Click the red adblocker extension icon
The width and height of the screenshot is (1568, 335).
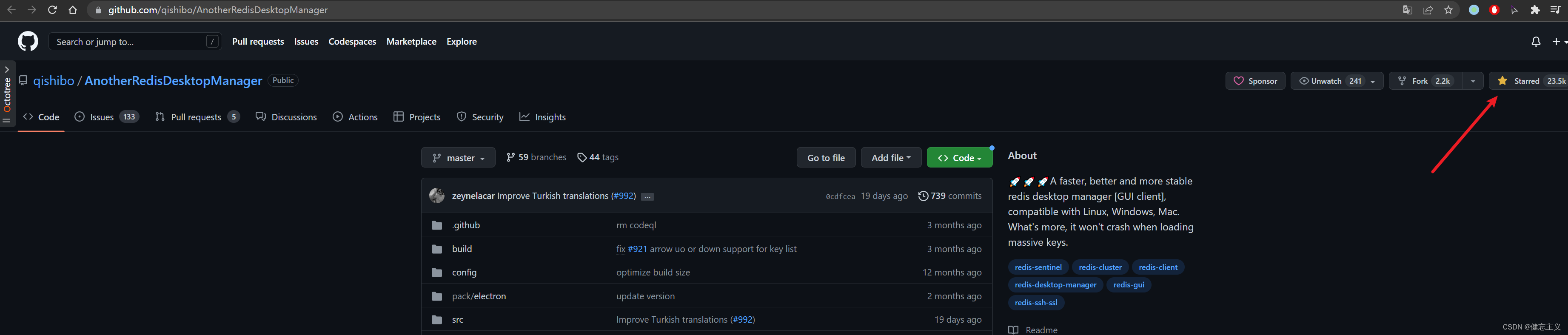pos(1494,10)
